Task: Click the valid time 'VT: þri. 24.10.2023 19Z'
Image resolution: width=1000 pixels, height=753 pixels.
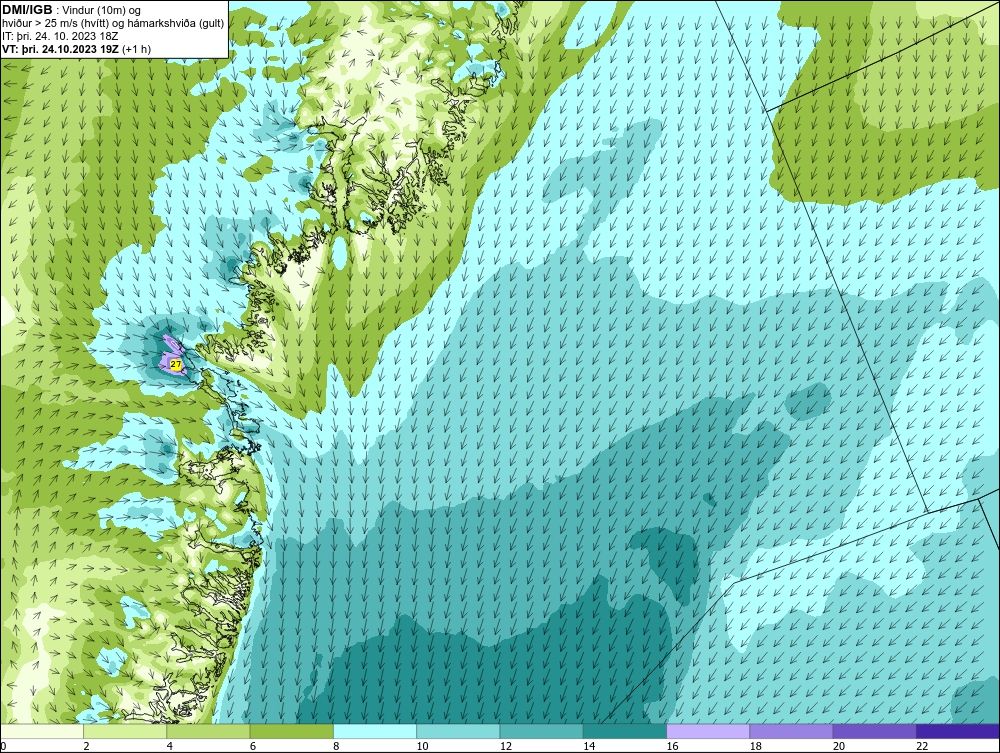Action: (60, 49)
